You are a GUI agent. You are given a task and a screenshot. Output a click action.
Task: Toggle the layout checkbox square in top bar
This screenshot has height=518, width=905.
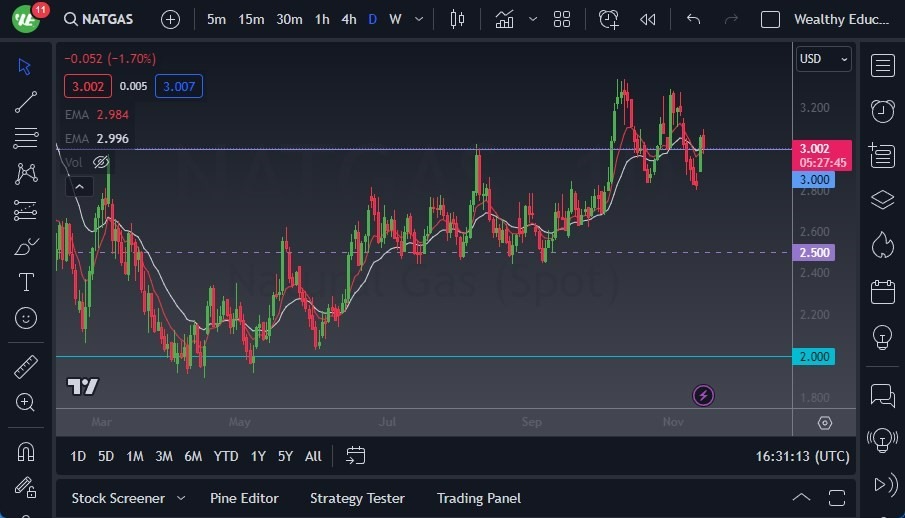770,19
